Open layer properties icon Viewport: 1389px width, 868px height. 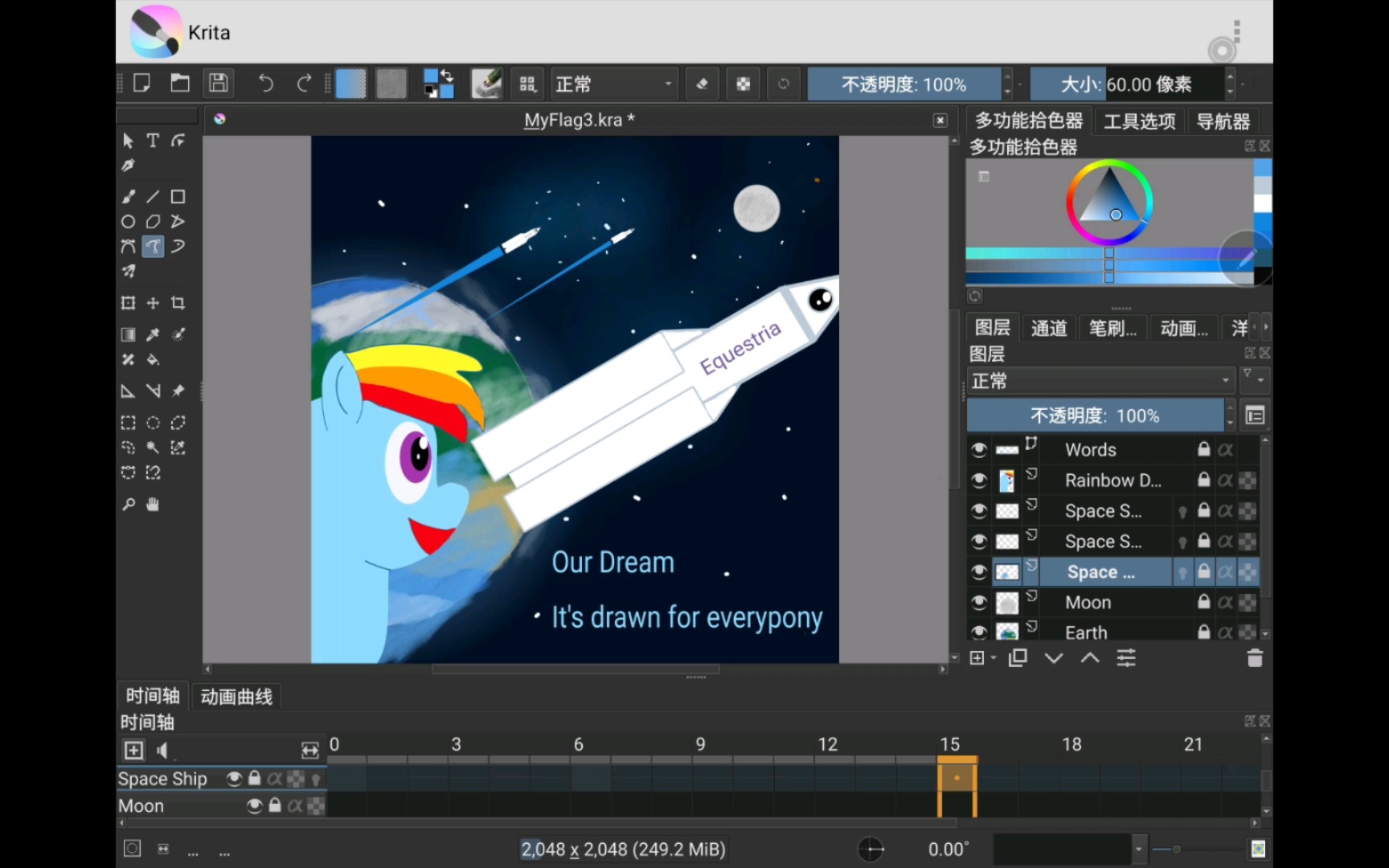point(1126,658)
